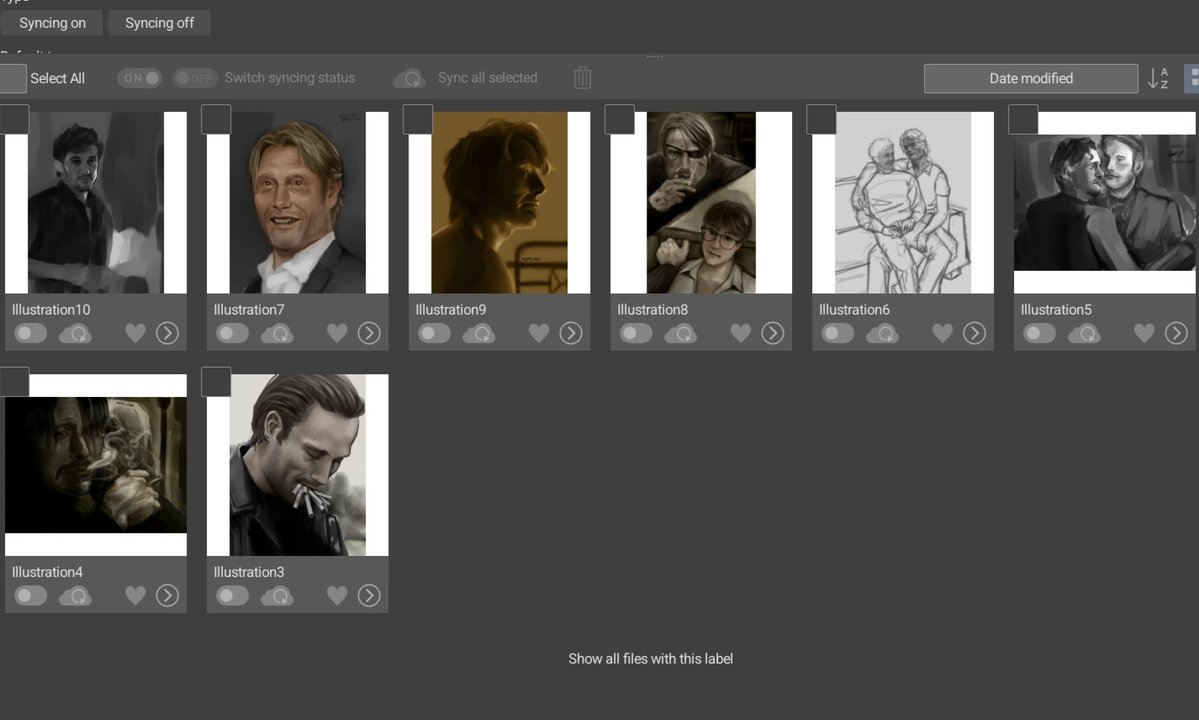This screenshot has width=1199, height=720.
Task: Open details arrow for Illustration6
Action: pyautogui.click(x=975, y=333)
